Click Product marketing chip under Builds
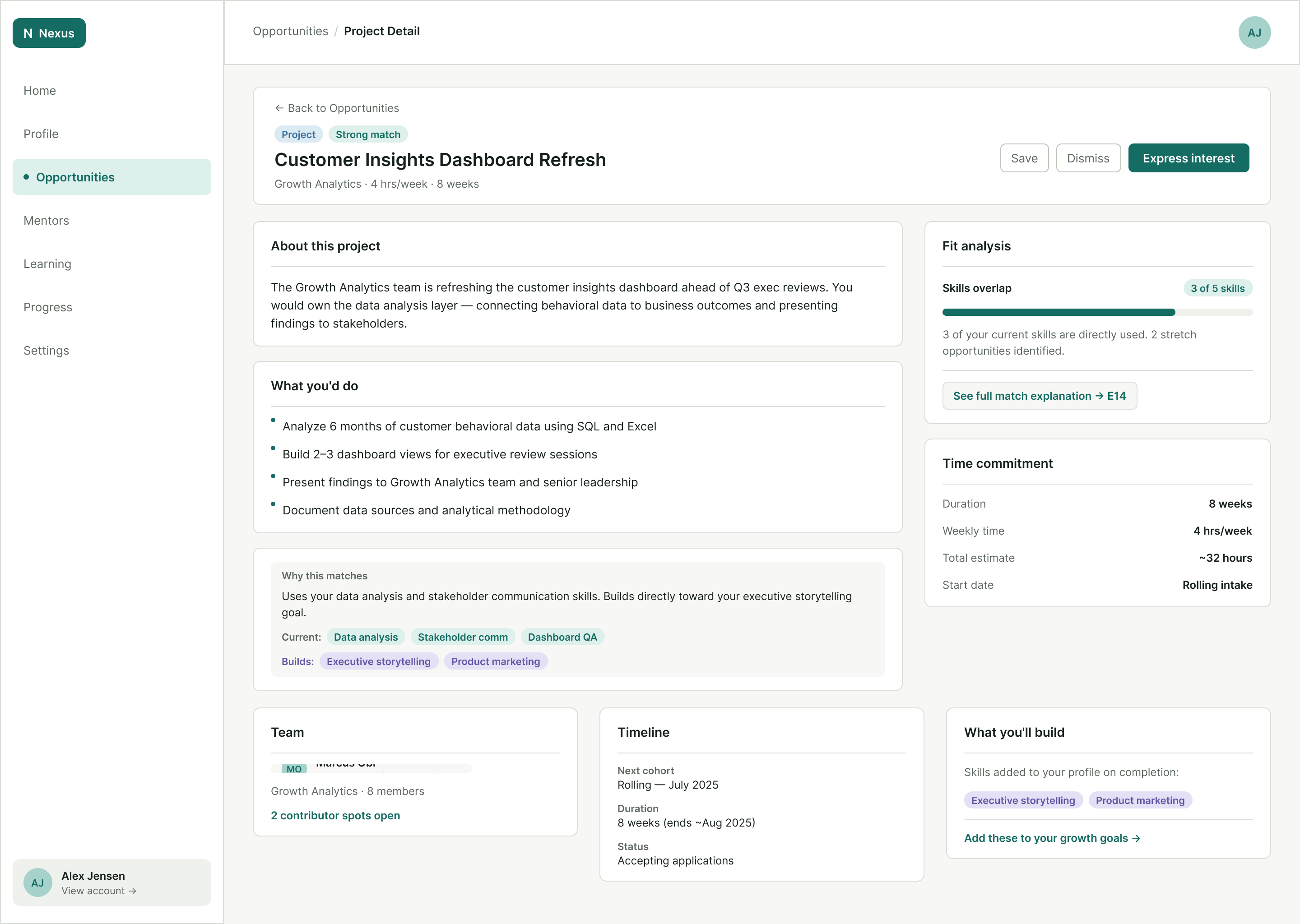1300x924 pixels. (495, 662)
